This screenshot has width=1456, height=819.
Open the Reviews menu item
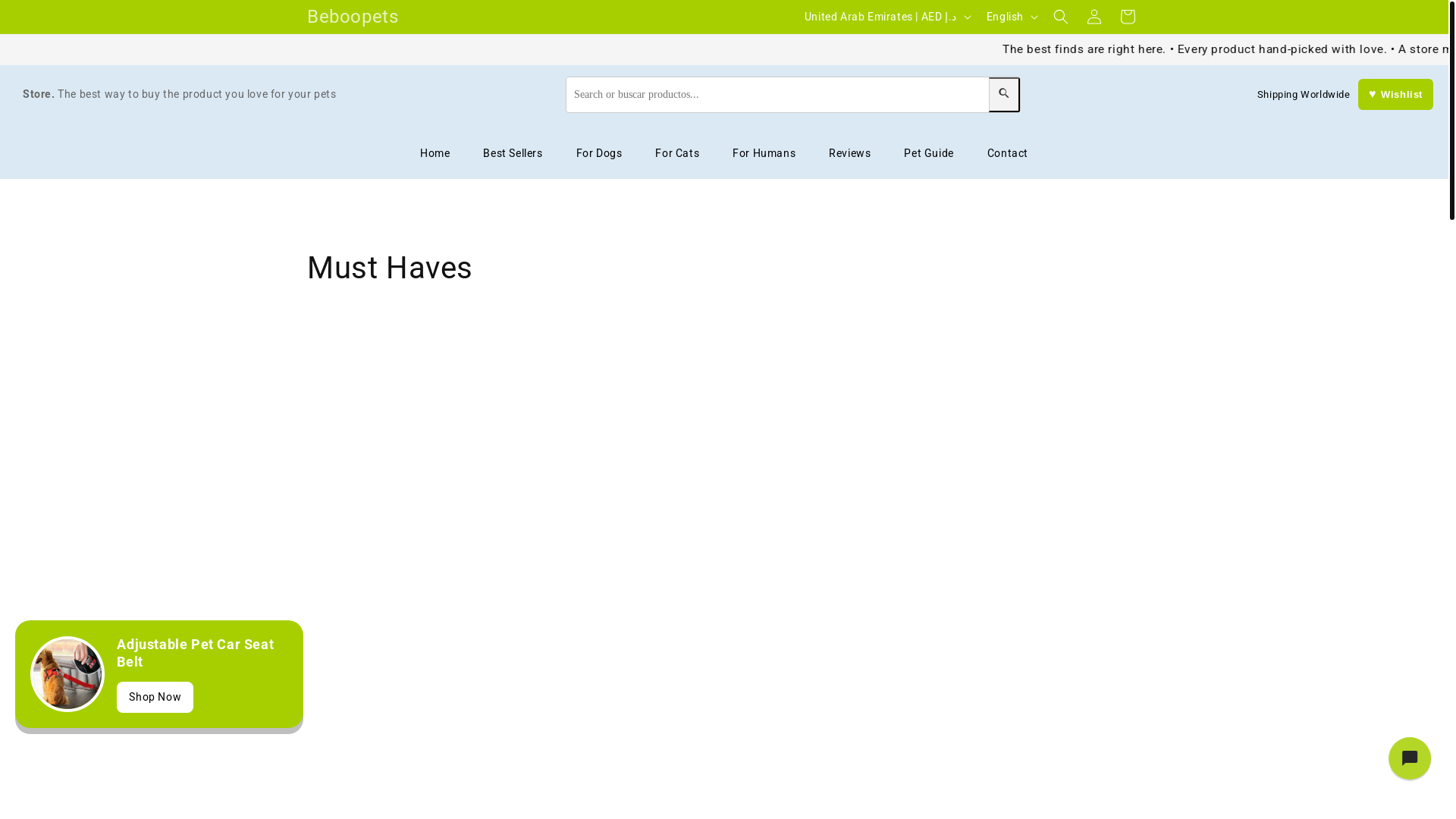click(x=849, y=153)
